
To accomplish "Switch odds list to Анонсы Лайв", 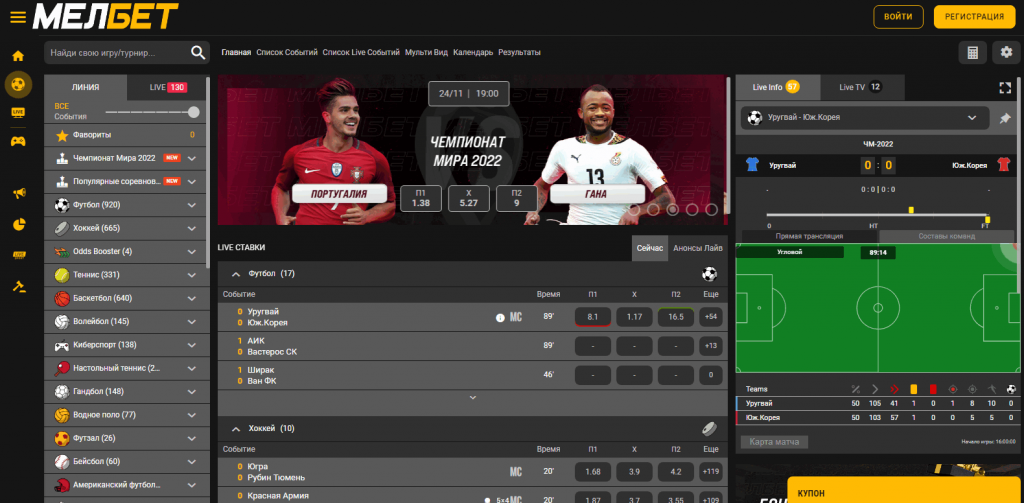I will pyautogui.click(x=699, y=248).
